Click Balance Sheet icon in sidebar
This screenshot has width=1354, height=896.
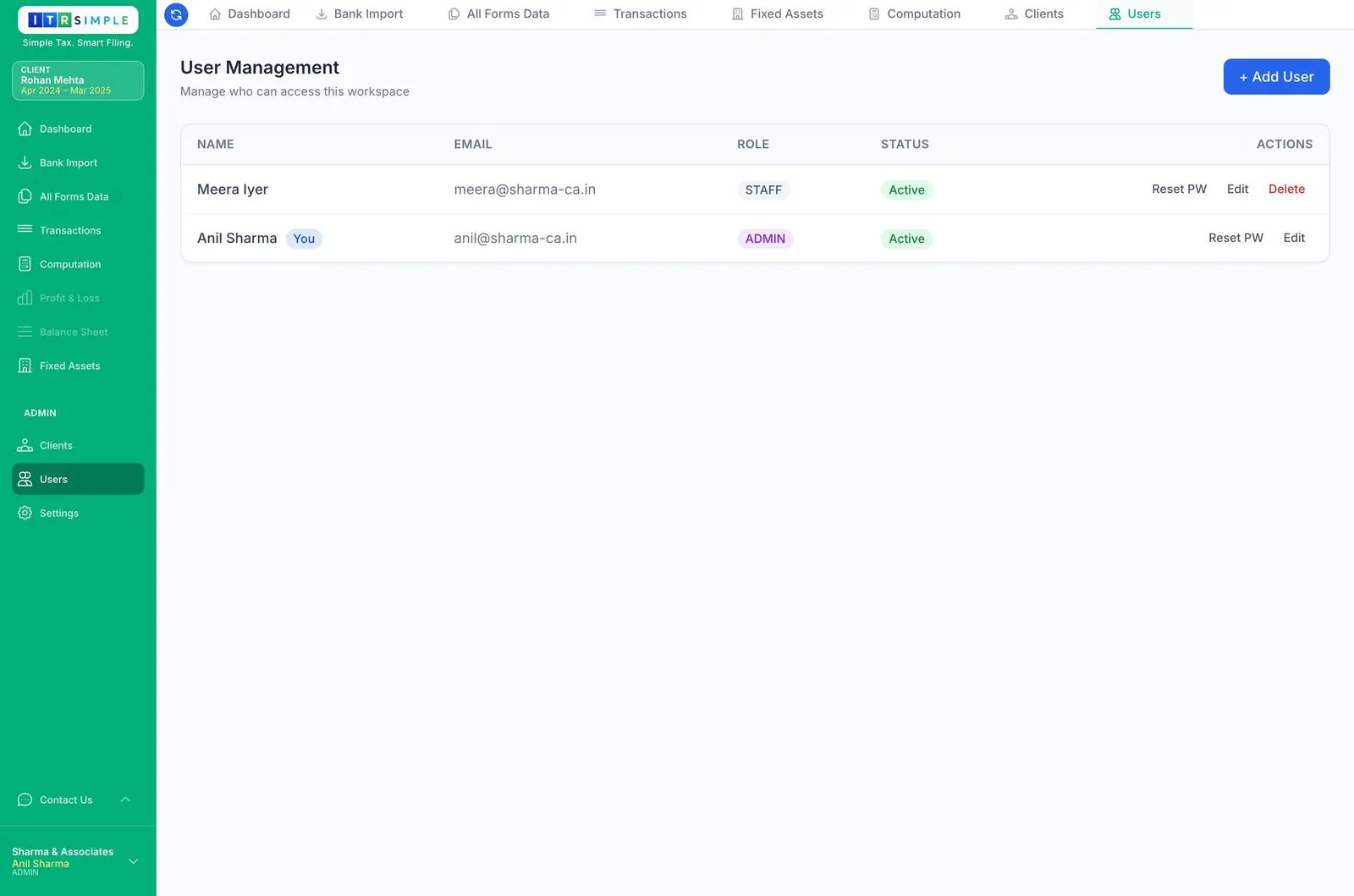point(25,332)
